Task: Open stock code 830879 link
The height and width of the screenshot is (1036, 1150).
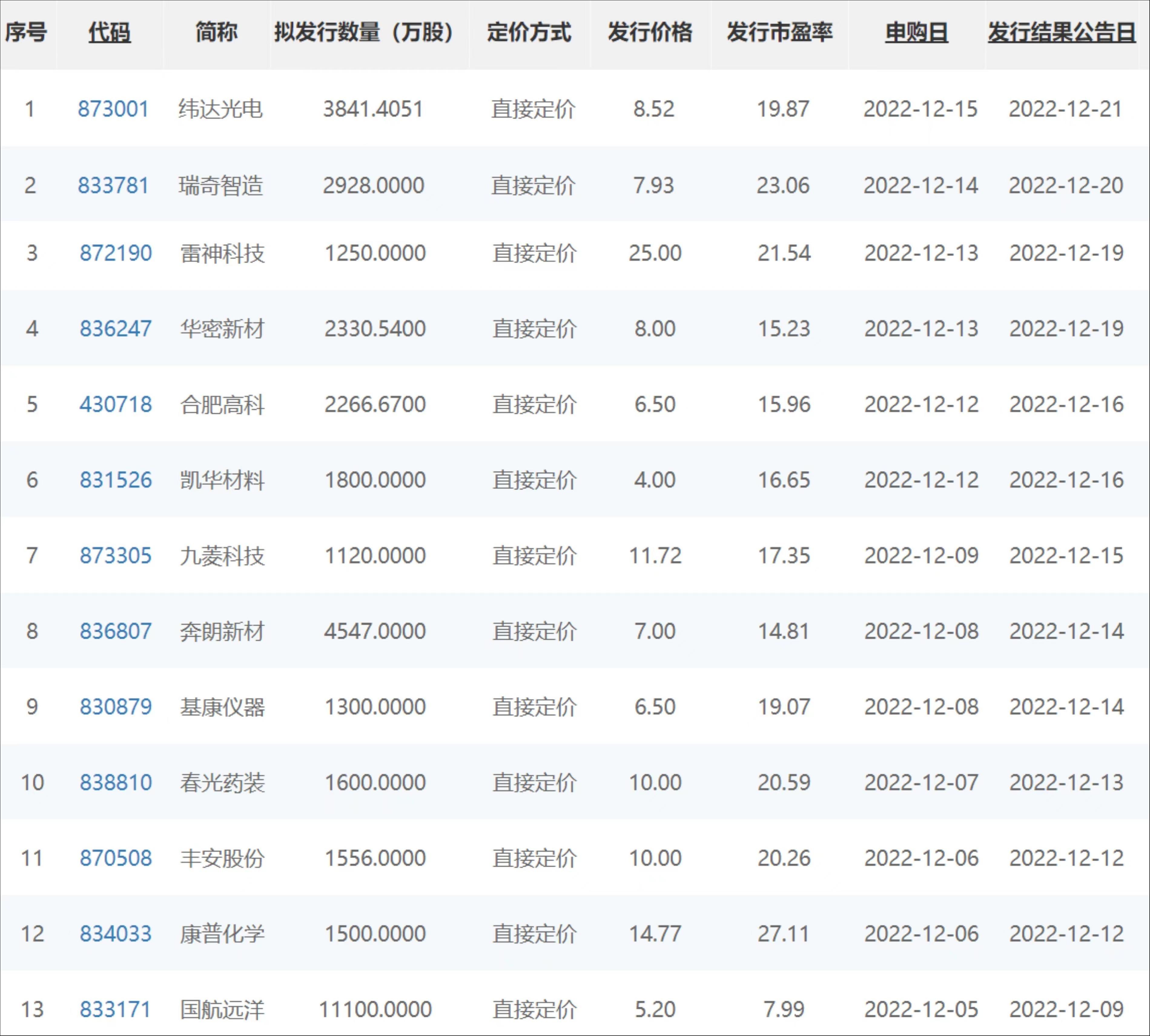Action: point(115,707)
